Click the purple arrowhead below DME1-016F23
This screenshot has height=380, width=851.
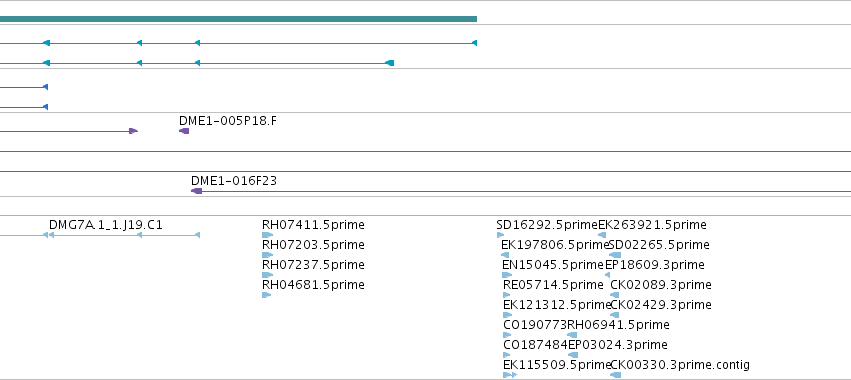[196, 191]
